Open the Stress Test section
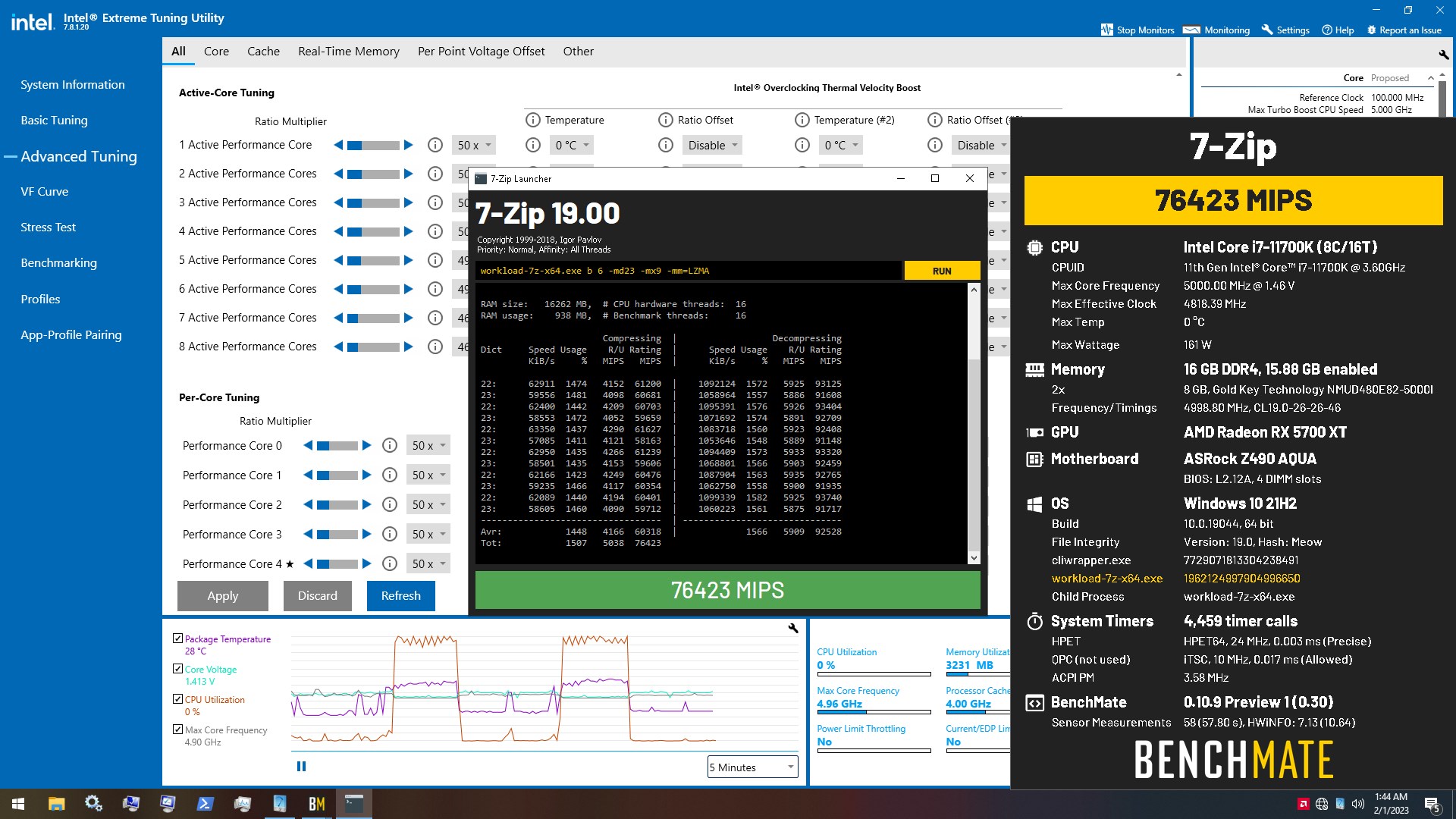Screen dimensions: 1456x819 [x=48, y=227]
